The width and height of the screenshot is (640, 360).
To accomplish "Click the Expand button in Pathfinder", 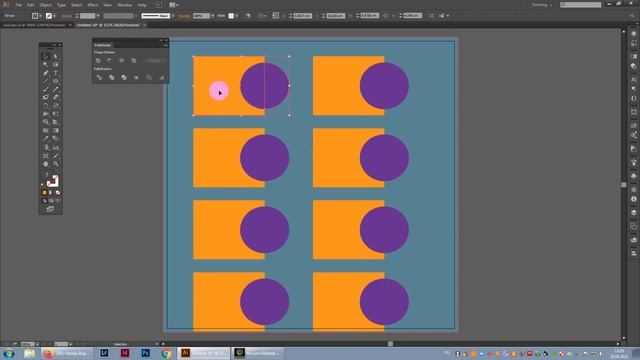I will 154,60.
